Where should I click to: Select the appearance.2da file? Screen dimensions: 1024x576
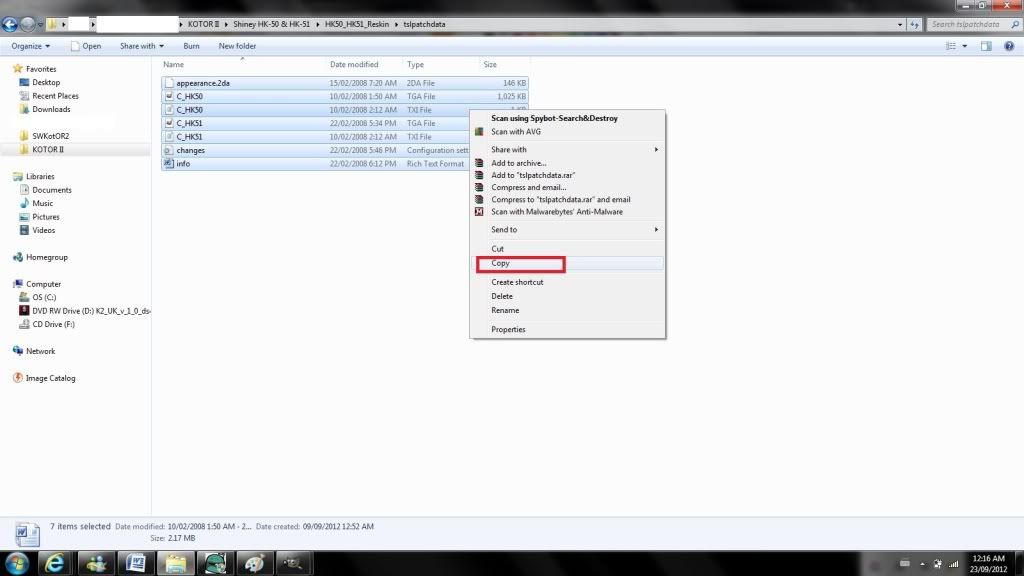point(203,83)
